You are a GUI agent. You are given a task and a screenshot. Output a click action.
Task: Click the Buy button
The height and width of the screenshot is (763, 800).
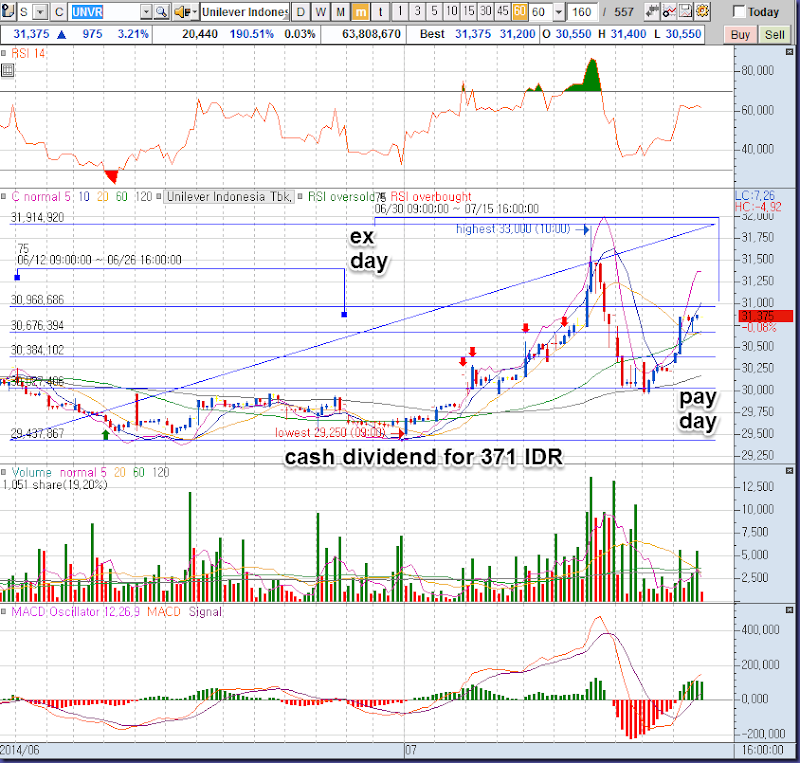coord(740,35)
